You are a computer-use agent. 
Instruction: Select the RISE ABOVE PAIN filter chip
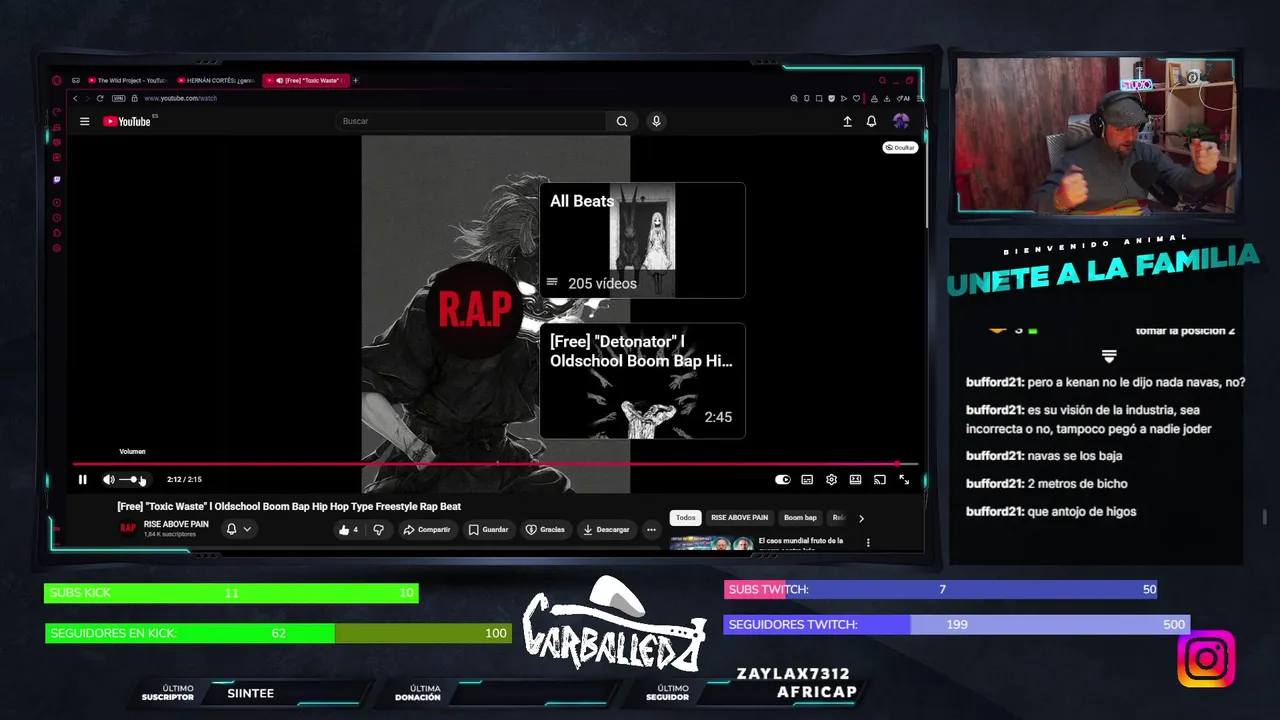[739, 518]
